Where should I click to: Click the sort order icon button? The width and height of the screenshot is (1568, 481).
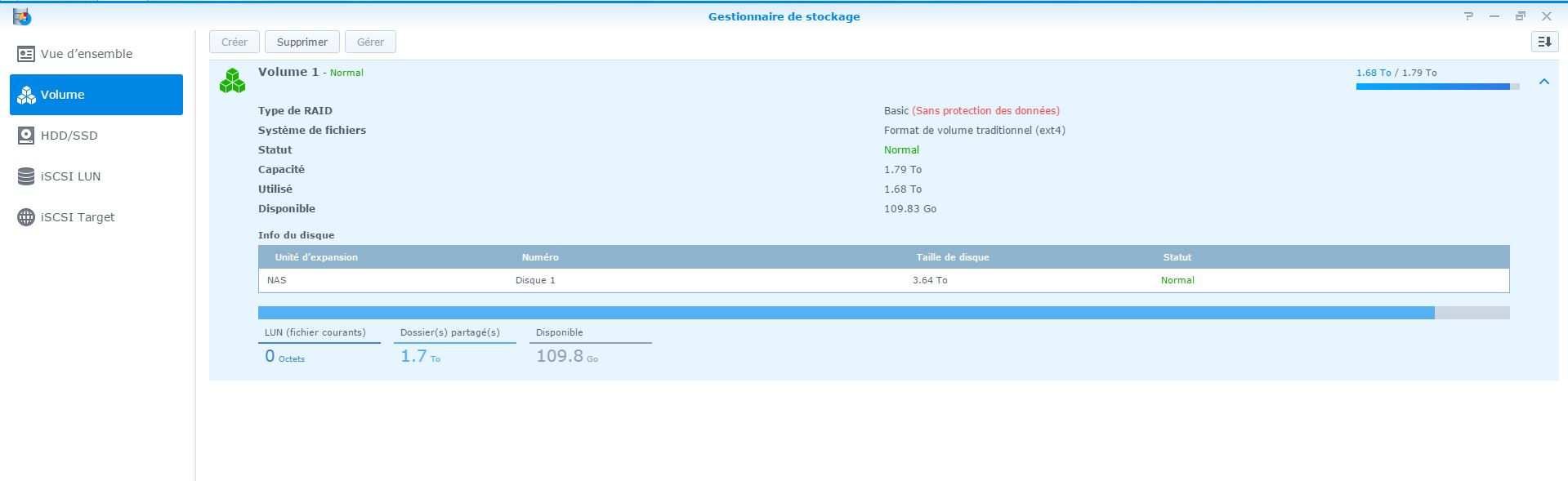1544,42
